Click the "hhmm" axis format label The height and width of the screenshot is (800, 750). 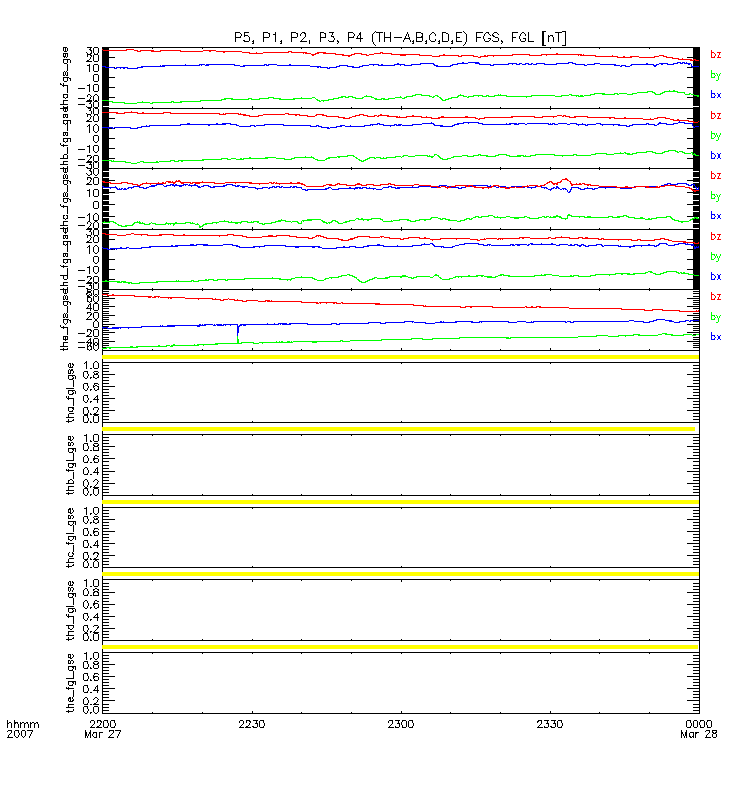pos(22,724)
